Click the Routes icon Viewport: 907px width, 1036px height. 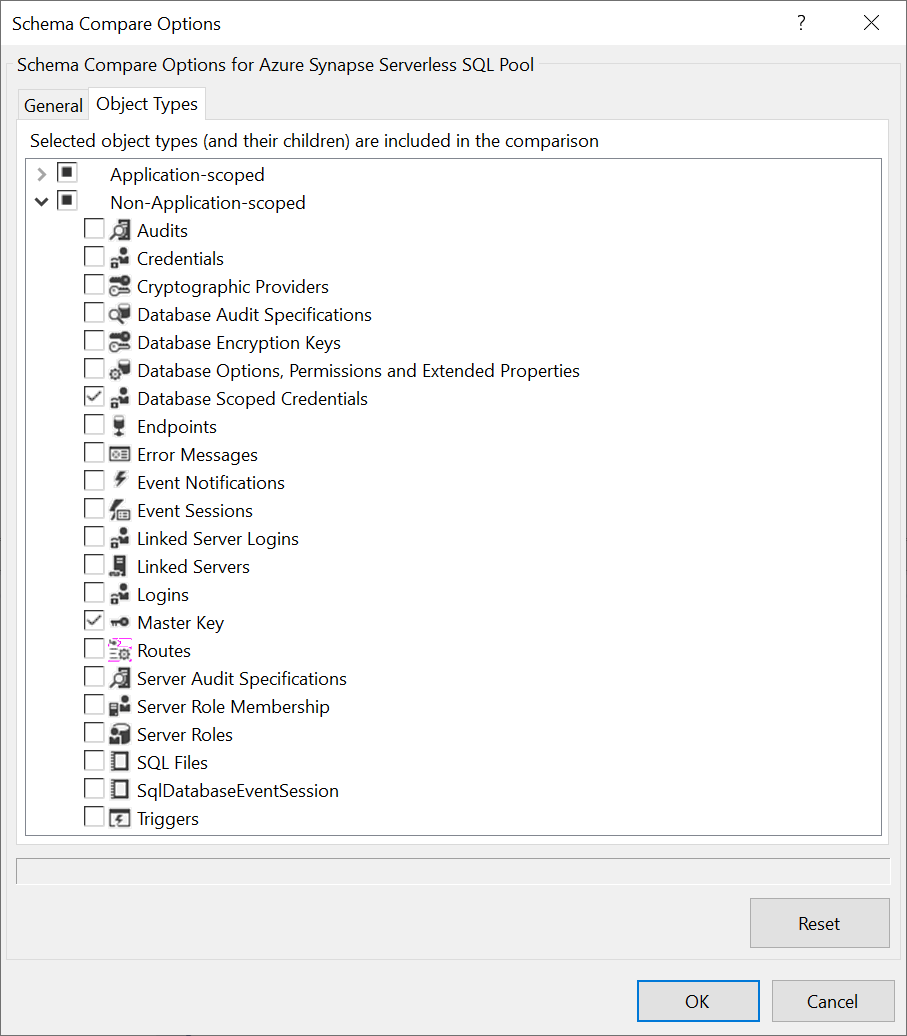click(x=120, y=650)
